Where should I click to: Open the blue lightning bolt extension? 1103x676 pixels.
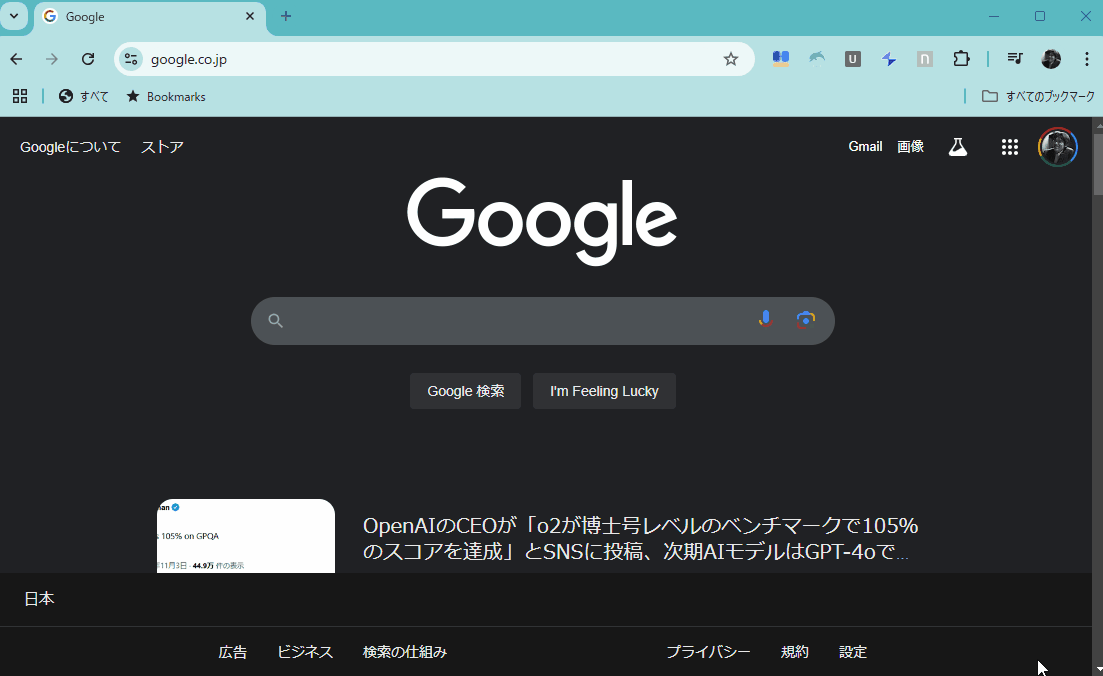click(889, 59)
